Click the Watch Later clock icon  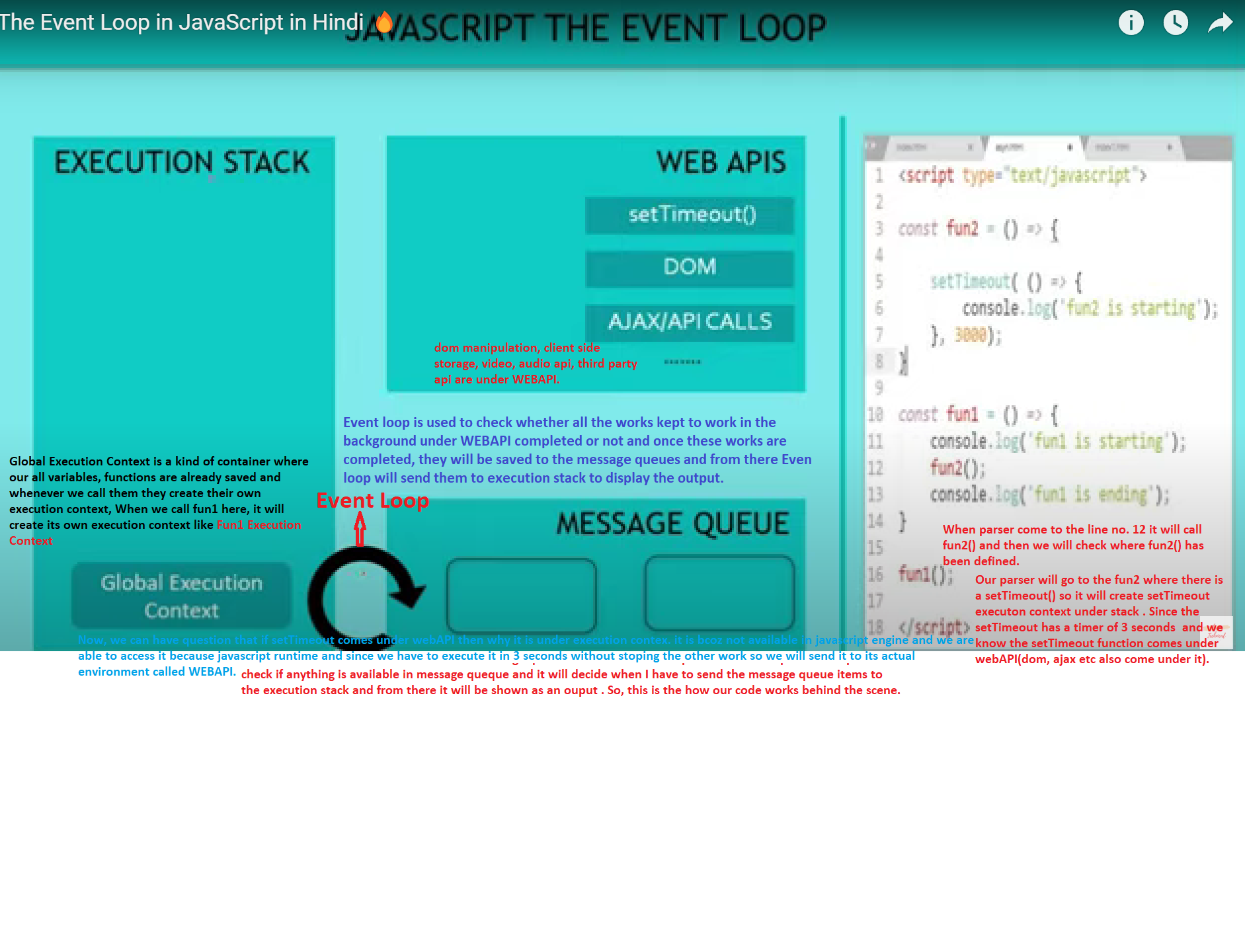click(1175, 23)
